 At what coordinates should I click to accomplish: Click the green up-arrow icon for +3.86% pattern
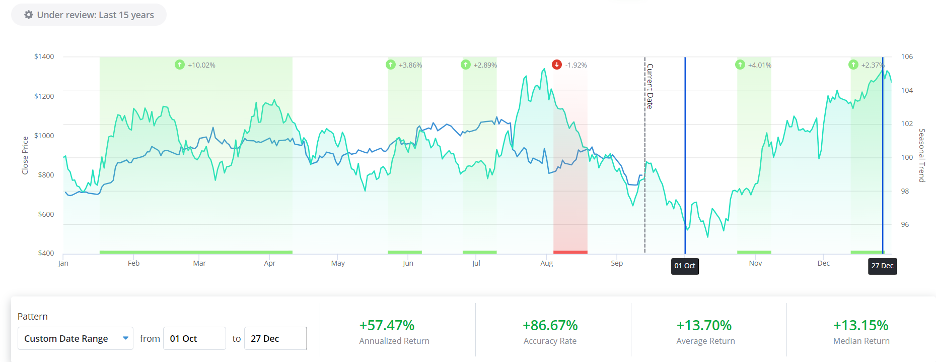coord(390,64)
